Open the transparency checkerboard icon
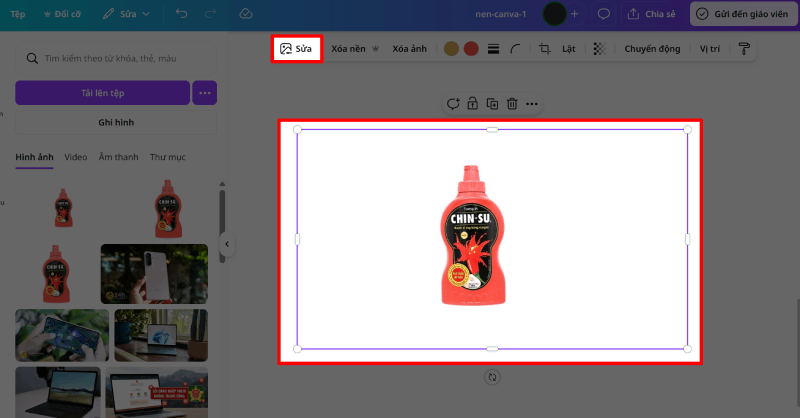The image size is (800, 418). coord(598,48)
